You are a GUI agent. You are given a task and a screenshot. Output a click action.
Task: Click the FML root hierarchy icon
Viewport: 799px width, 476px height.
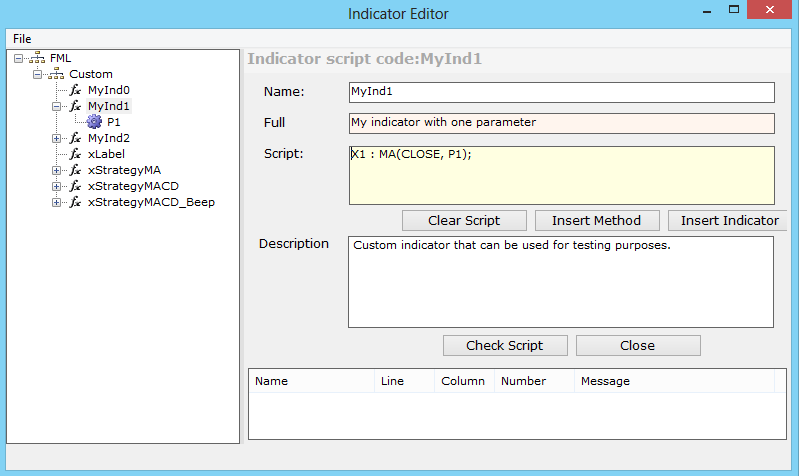click(37, 58)
